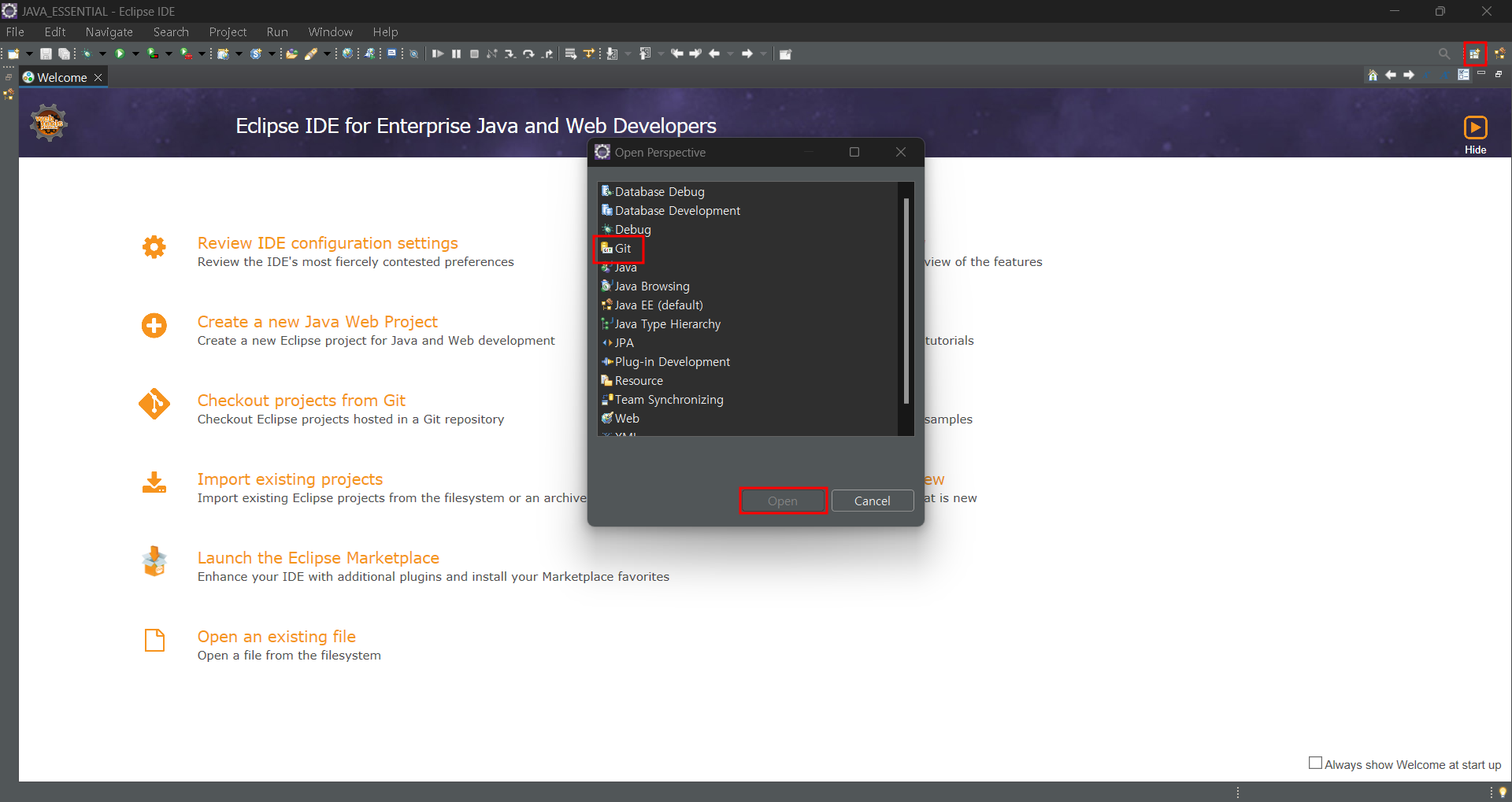The height and width of the screenshot is (802, 1512).
Task: Click the perspective list scrollbar
Action: point(906,301)
